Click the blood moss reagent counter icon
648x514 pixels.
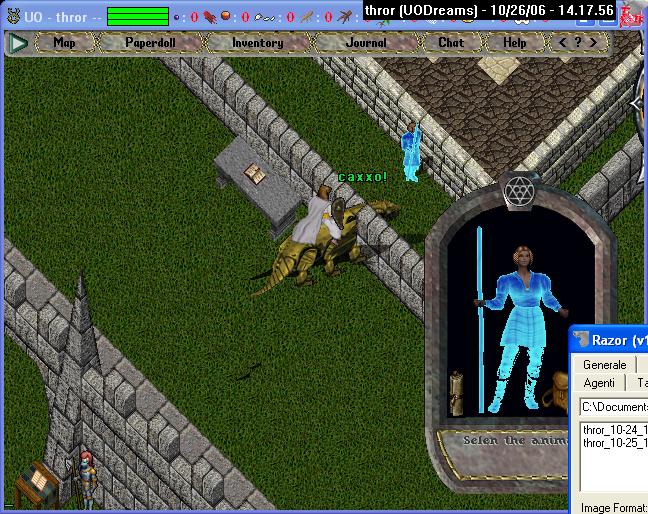coord(210,17)
